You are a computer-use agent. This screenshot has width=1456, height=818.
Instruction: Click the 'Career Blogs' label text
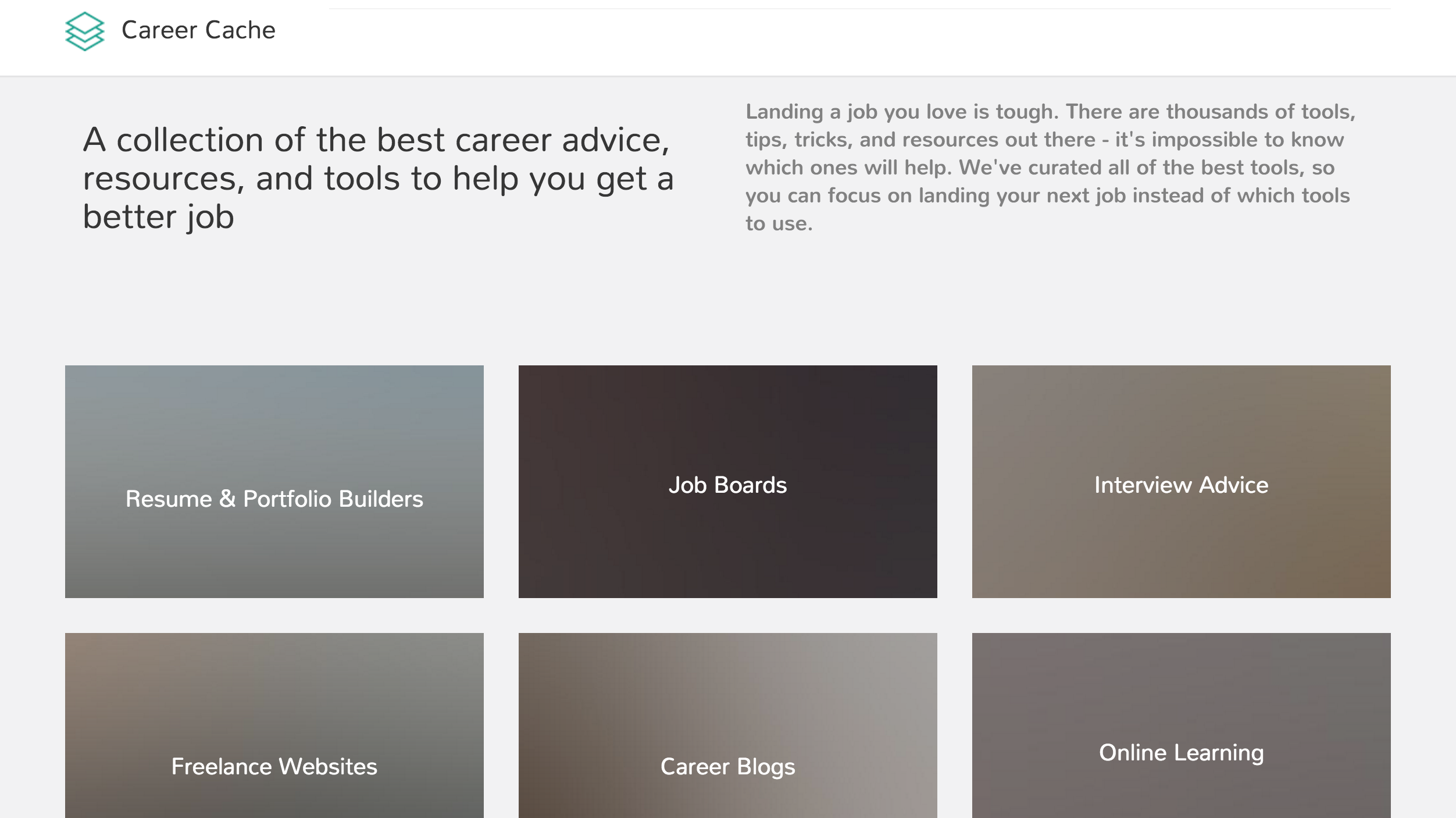point(727,767)
